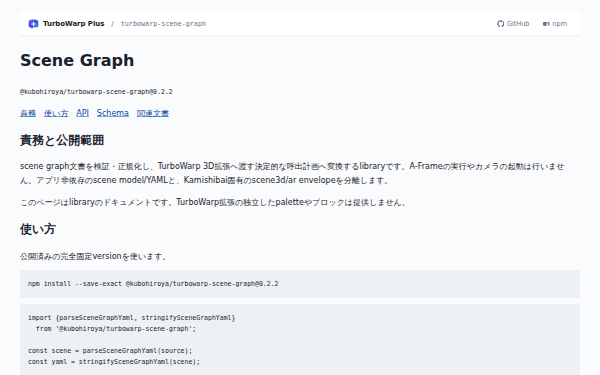Click the scene graph文書を検証 paragraph
Image resolution: width=600 pixels, height=375 pixels.
(x=292, y=173)
